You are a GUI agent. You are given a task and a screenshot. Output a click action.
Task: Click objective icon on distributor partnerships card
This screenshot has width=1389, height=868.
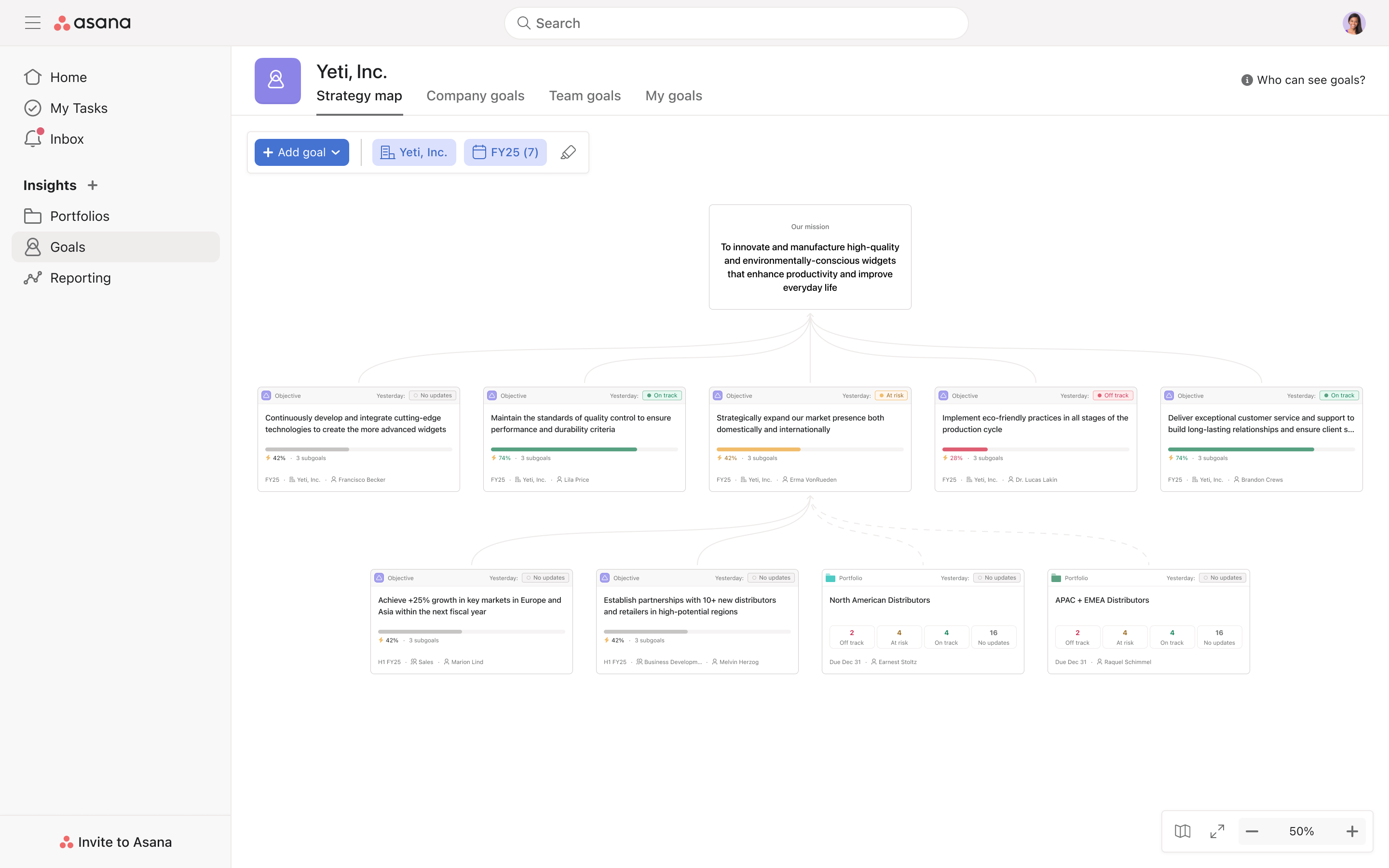tap(605, 578)
